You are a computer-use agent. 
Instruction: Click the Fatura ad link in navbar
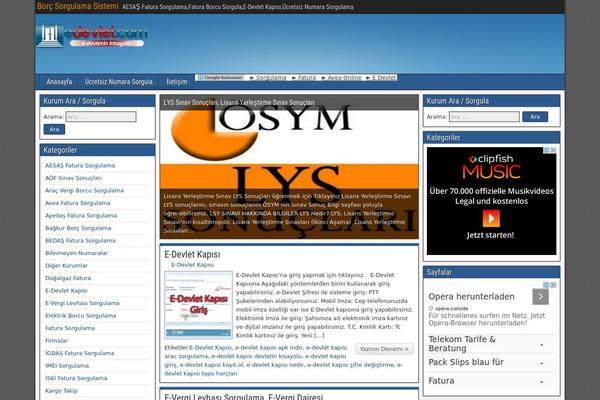tap(307, 78)
